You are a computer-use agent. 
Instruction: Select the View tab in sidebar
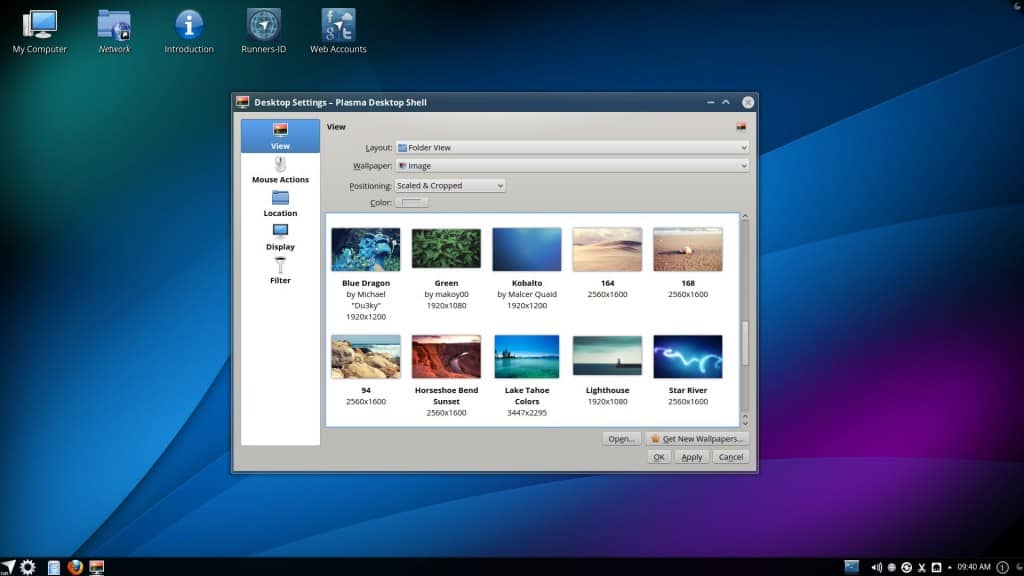point(280,136)
